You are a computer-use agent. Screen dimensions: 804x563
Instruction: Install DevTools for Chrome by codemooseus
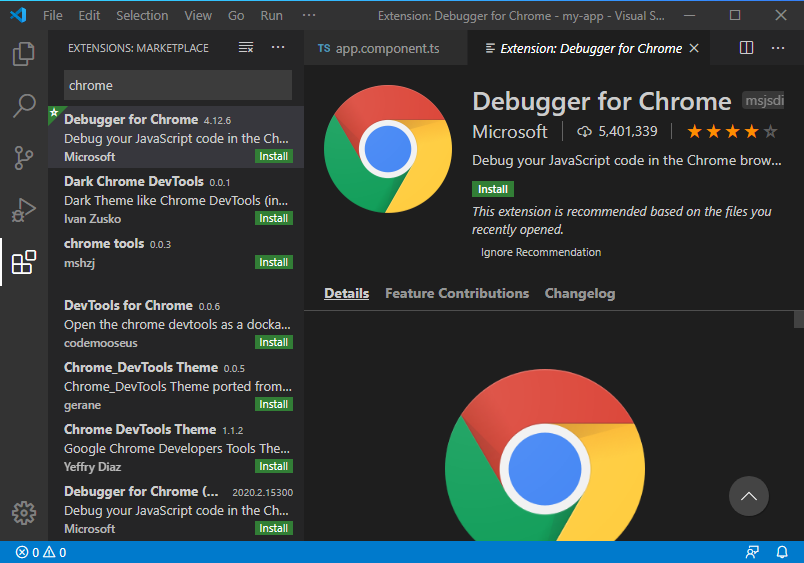click(x=274, y=342)
